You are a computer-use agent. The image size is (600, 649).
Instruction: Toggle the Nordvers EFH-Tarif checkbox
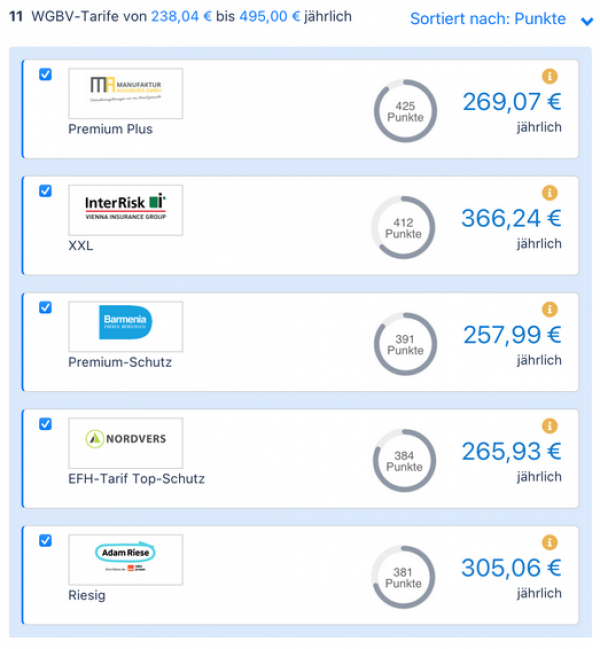(46, 424)
